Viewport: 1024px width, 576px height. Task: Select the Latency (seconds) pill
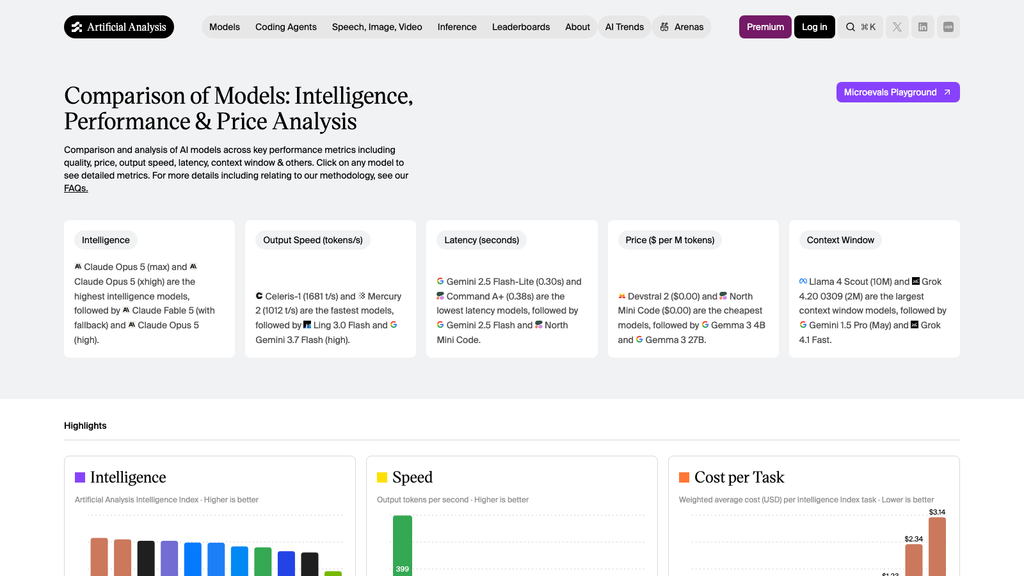click(482, 240)
